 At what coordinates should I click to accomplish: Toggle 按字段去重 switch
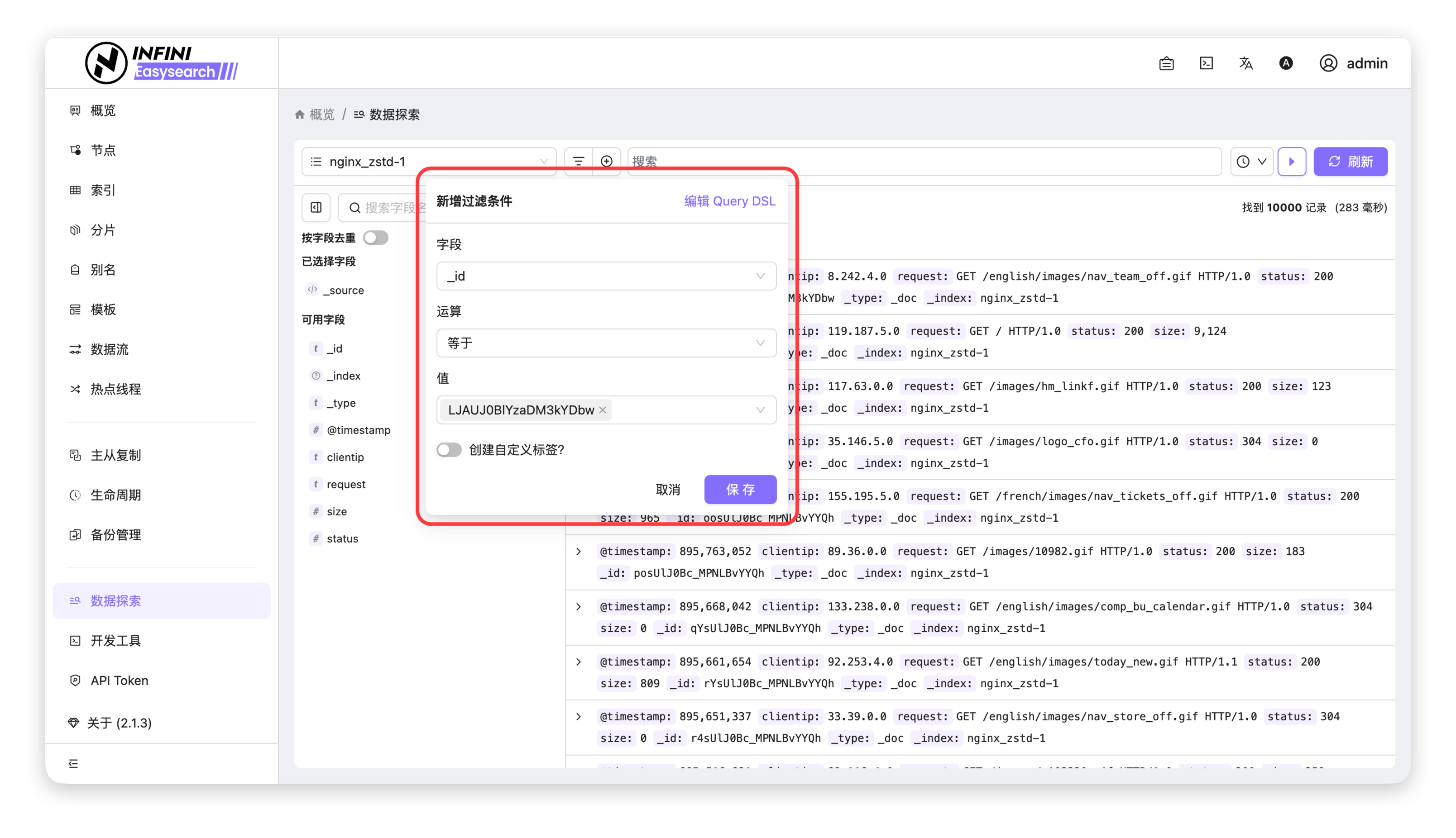tap(376, 238)
